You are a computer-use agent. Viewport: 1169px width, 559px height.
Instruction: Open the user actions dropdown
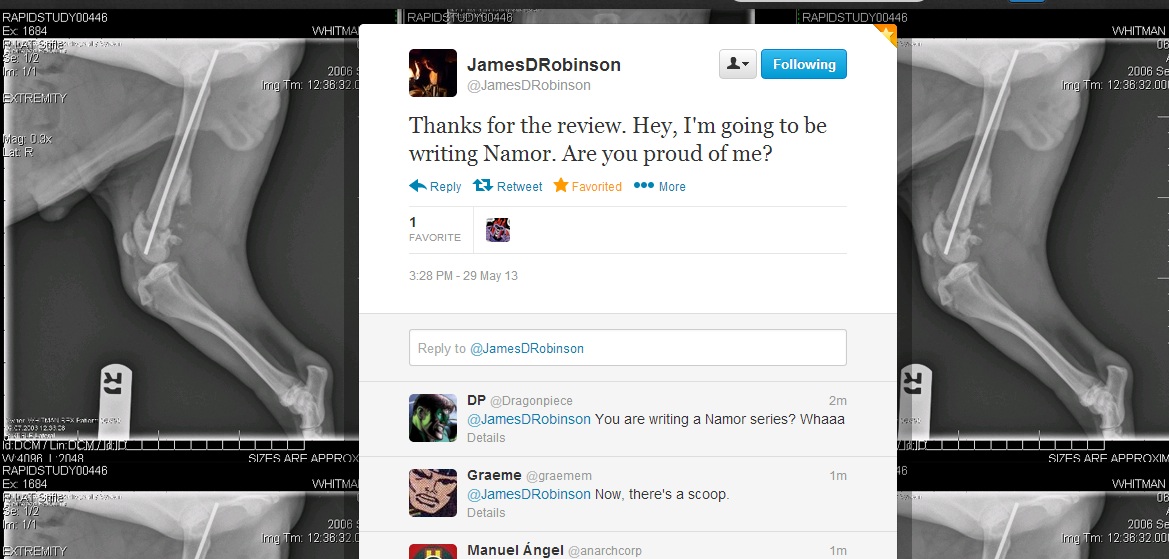pyautogui.click(x=737, y=64)
